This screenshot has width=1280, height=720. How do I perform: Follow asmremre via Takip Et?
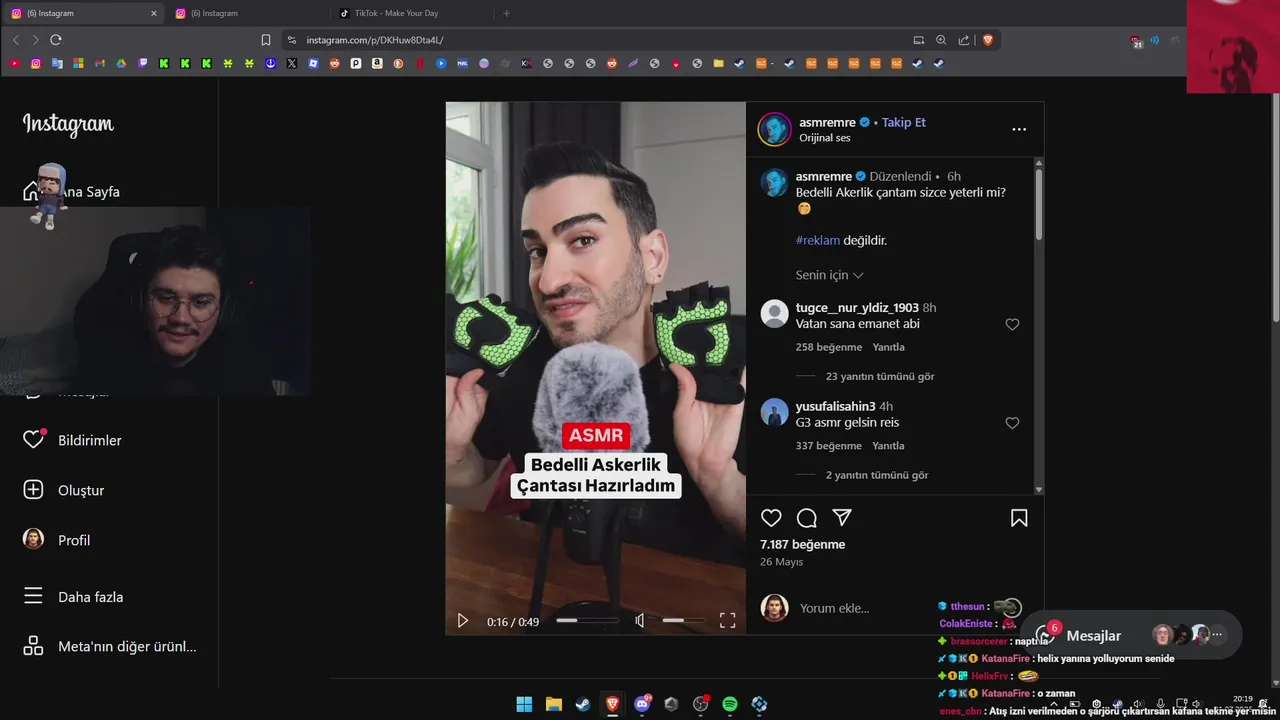904,122
